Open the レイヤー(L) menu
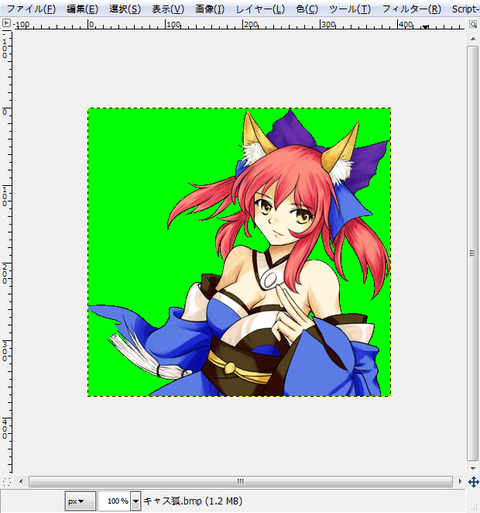480x513 pixels. 260,9
